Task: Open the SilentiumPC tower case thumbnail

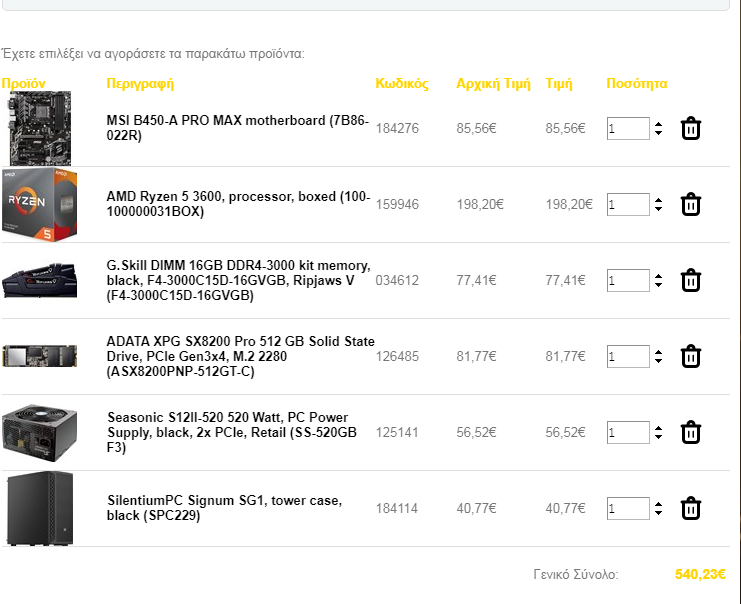Action: pyautogui.click(x=40, y=508)
